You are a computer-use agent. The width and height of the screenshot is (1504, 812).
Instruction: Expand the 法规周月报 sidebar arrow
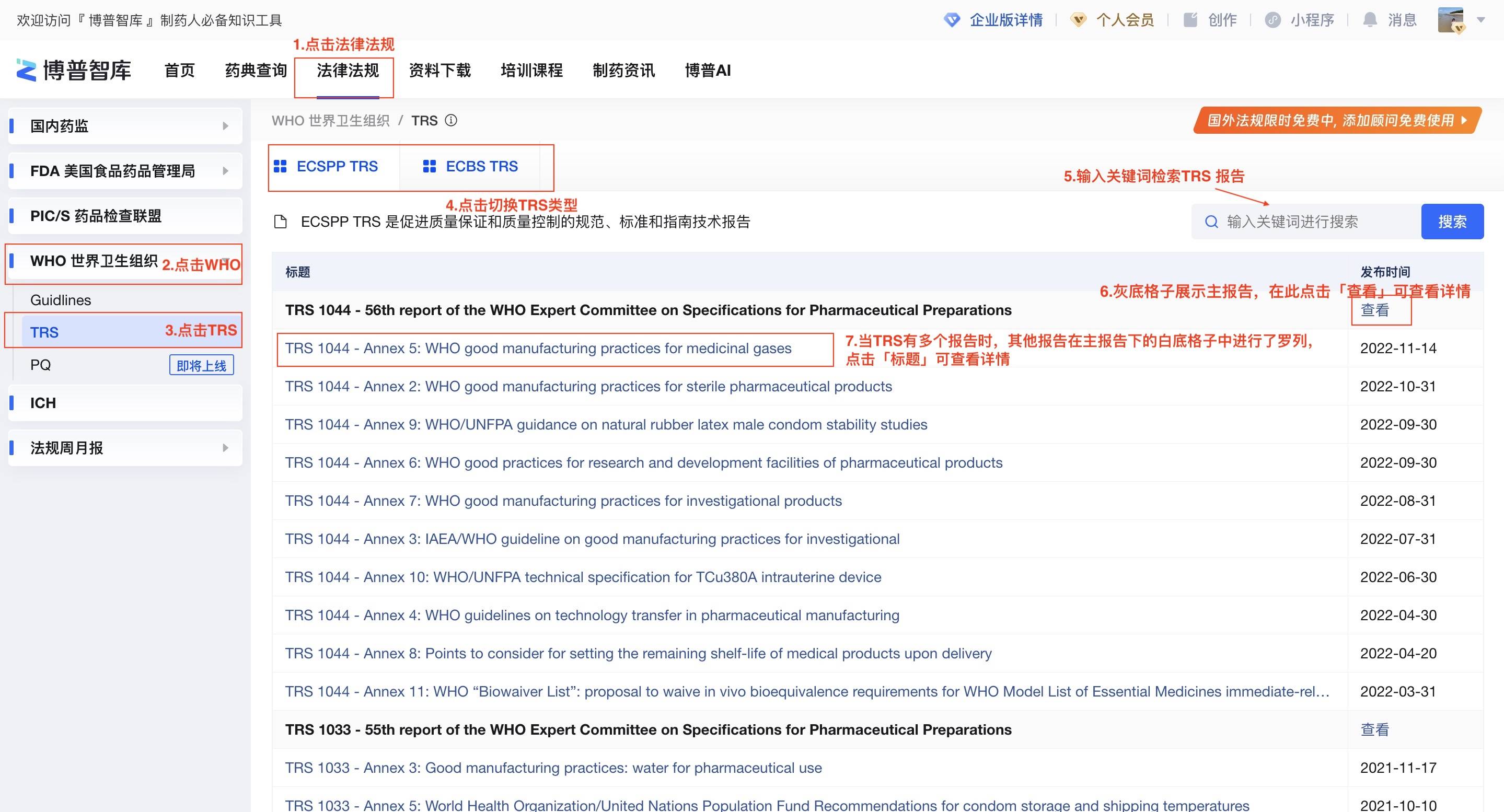(225, 448)
